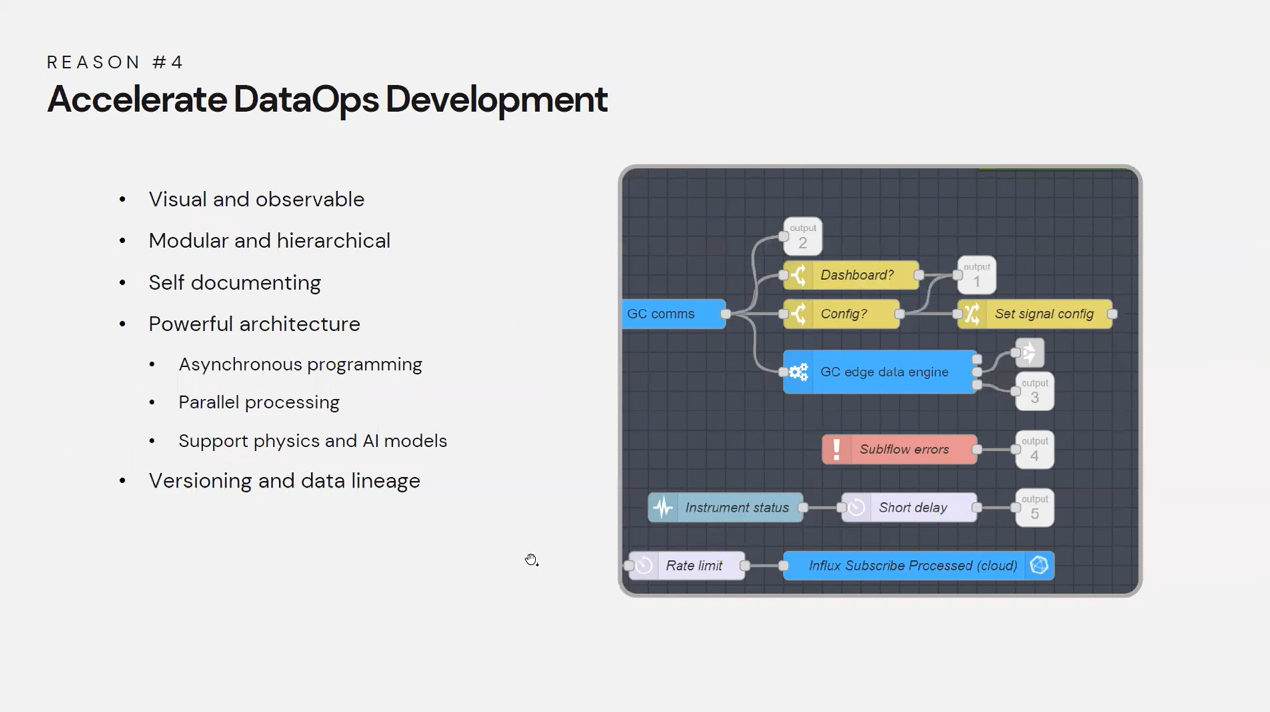Select the output 1 node
Viewport: 1270px width, 712px height.
pyautogui.click(x=977, y=275)
